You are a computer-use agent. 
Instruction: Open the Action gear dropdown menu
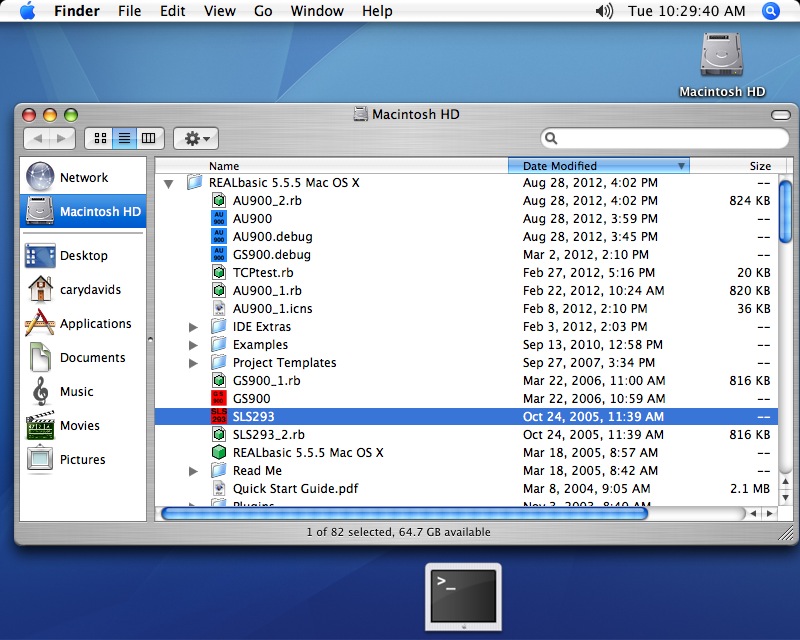(196, 138)
